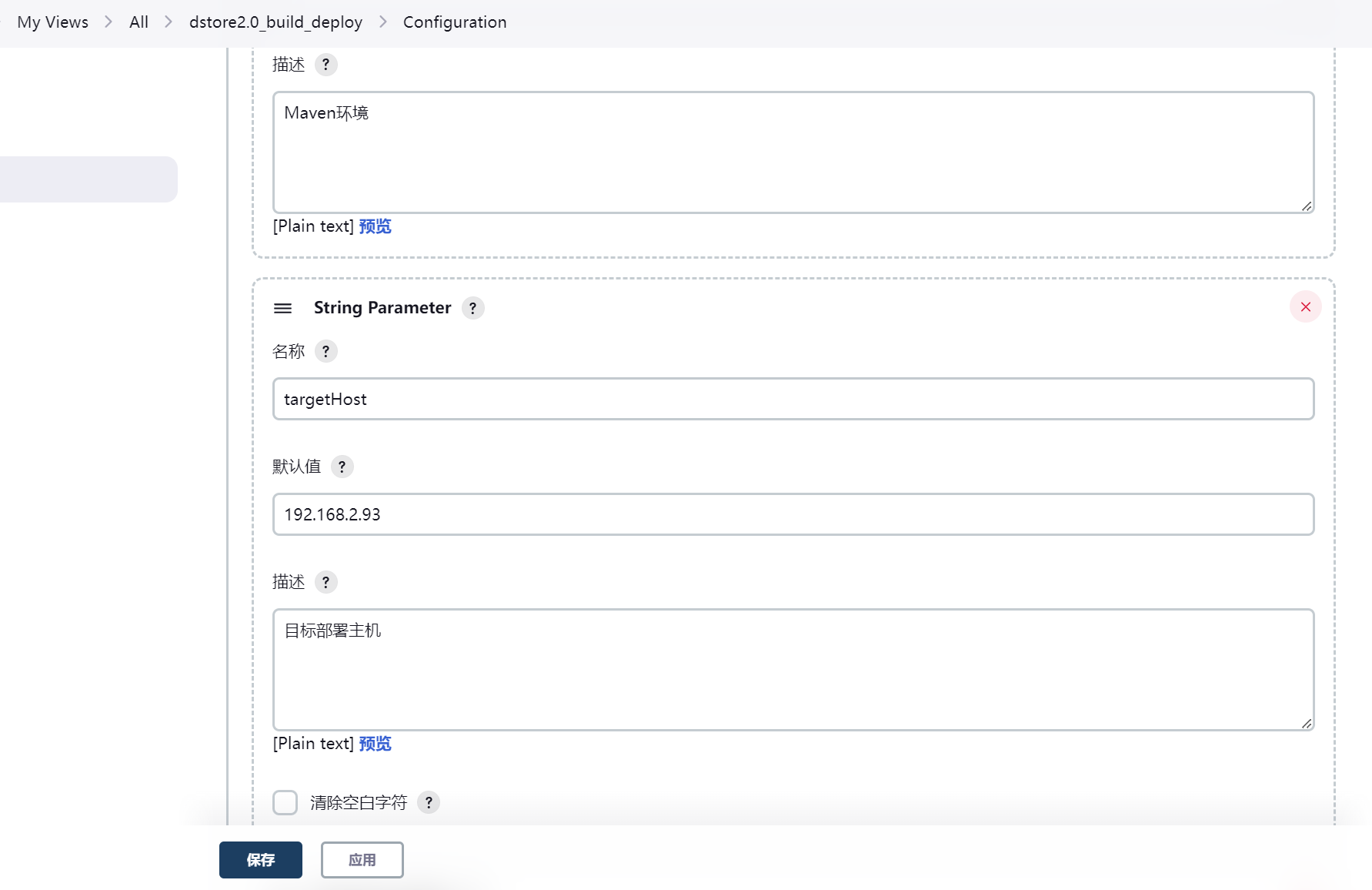Click 预览 link under Maven环境 description
Viewport: 1372px width, 890px height.
click(376, 226)
